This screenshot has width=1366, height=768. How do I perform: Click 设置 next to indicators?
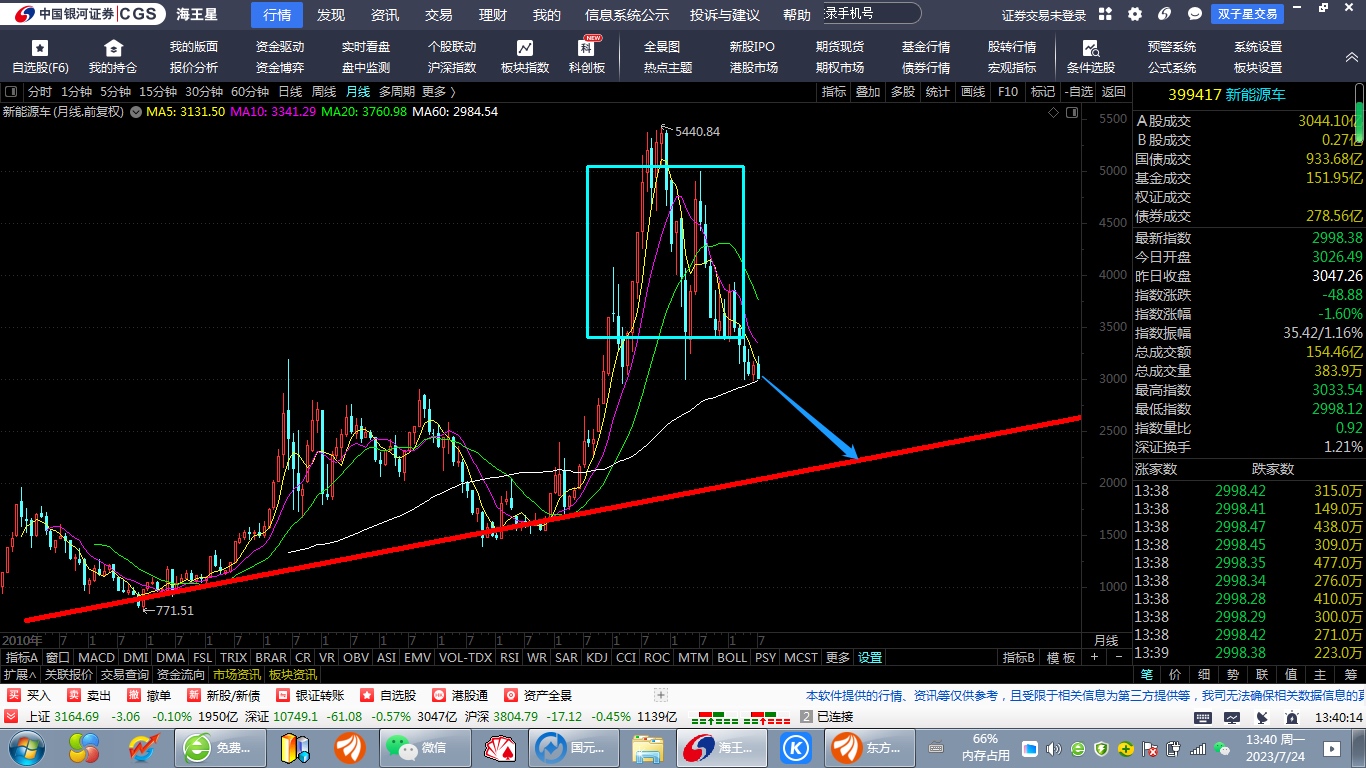[x=870, y=657]
